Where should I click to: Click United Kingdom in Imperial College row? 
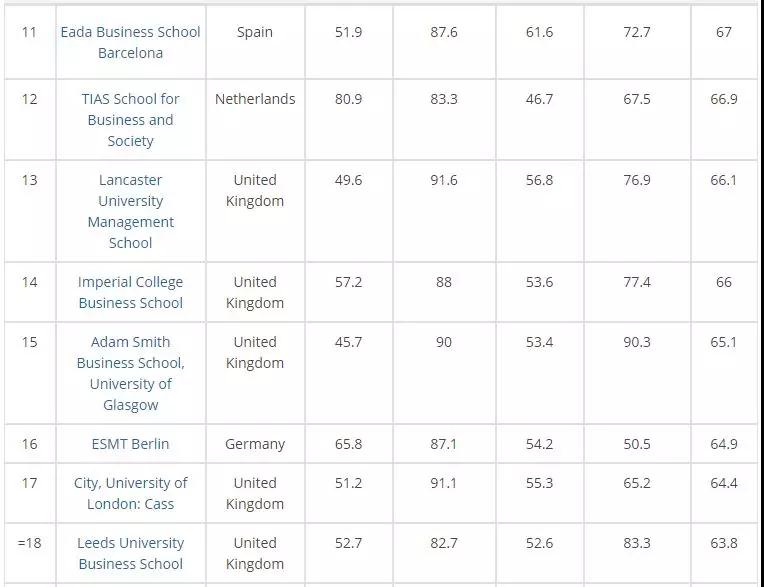tap(255, 292)
